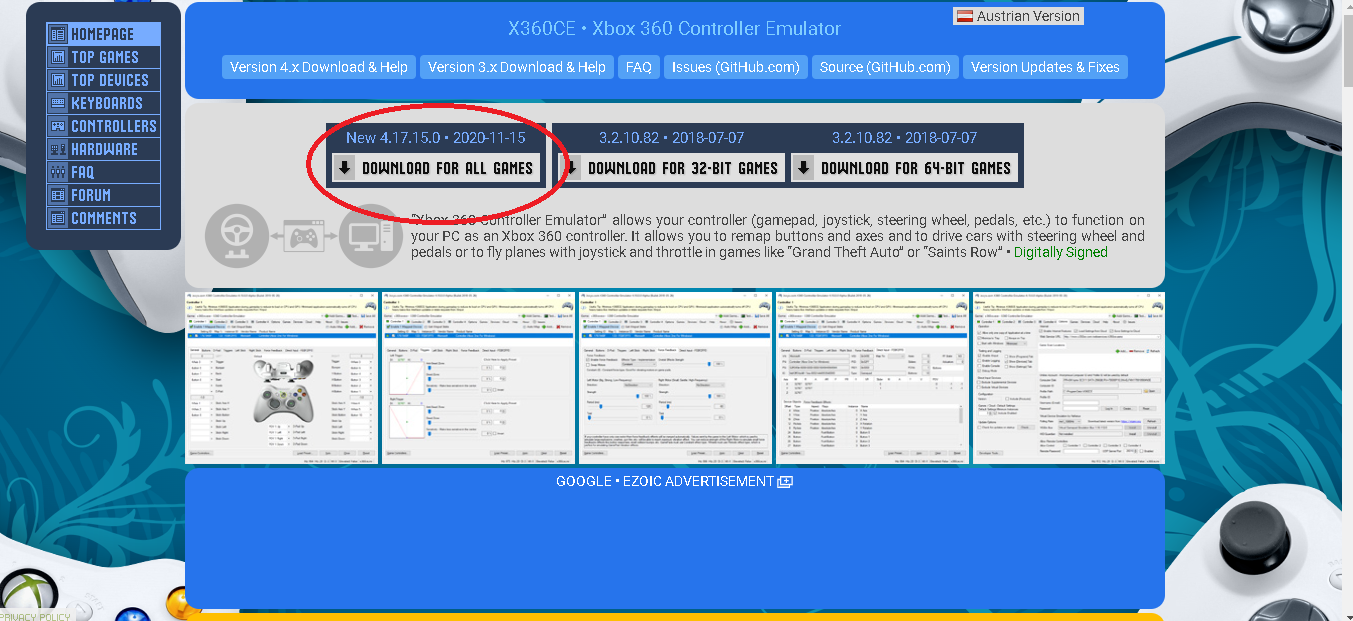Click download arrow icon for 64-bit games
This screenshot has height=621, width=1353.
click(x=804, y=168)
